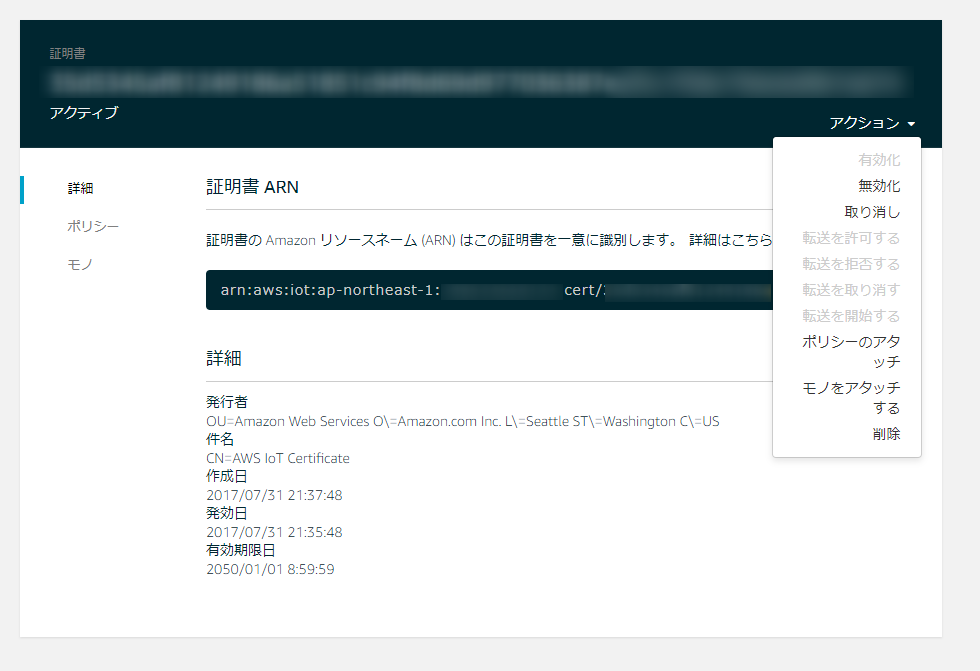The height and width of the screenshot is (671, 980).
Task: Click the greyed-out 有効化 menu entry
Action: [x=878, y=160]
